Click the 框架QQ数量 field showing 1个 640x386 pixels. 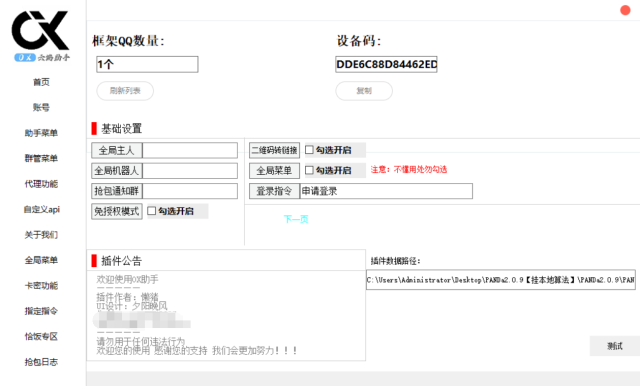[x=147, y=64]
